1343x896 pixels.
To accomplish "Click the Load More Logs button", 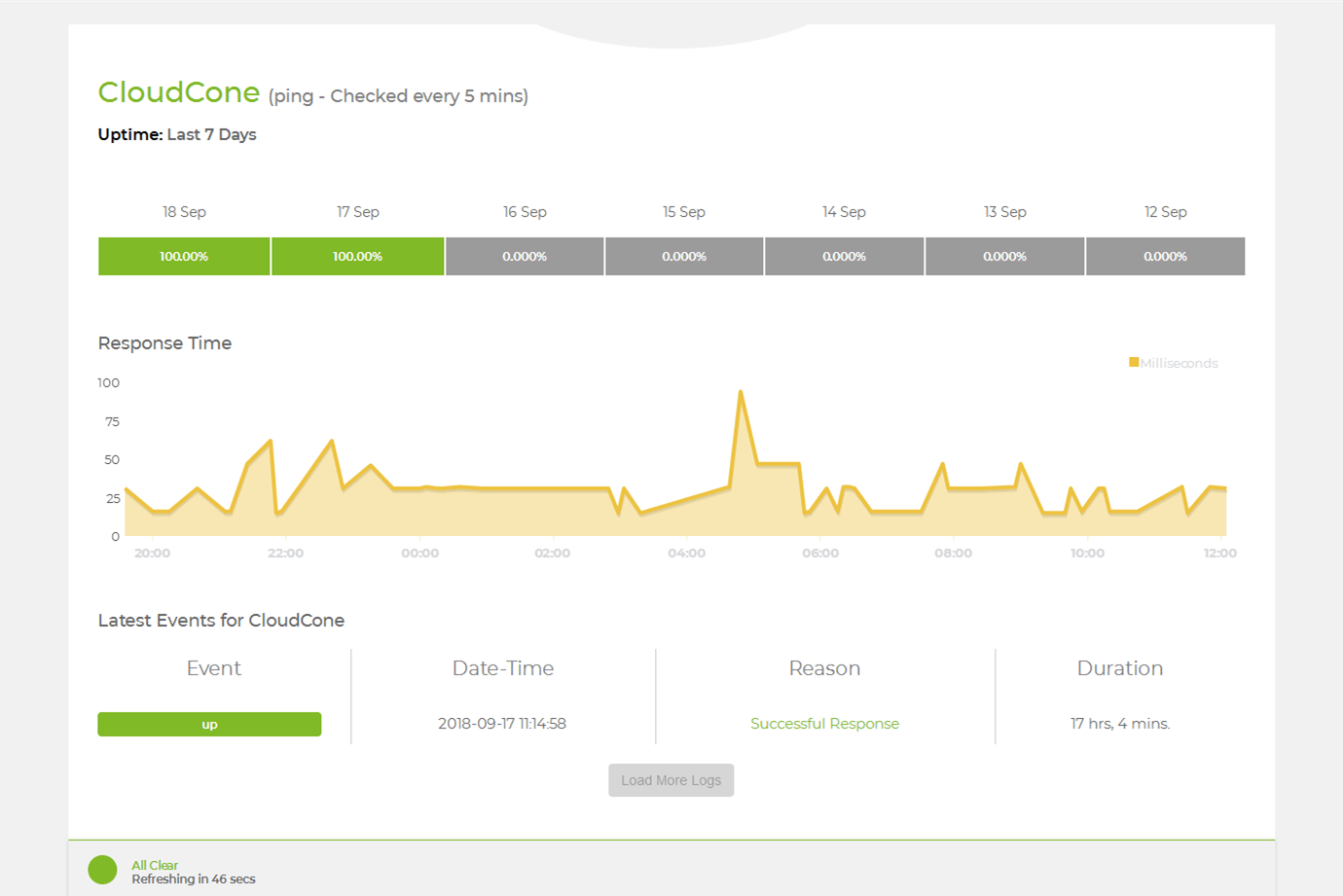I will 671,780.
